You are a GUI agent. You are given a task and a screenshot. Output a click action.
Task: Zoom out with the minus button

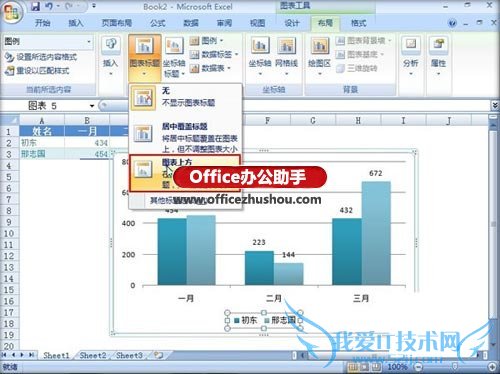coord(418,367)
